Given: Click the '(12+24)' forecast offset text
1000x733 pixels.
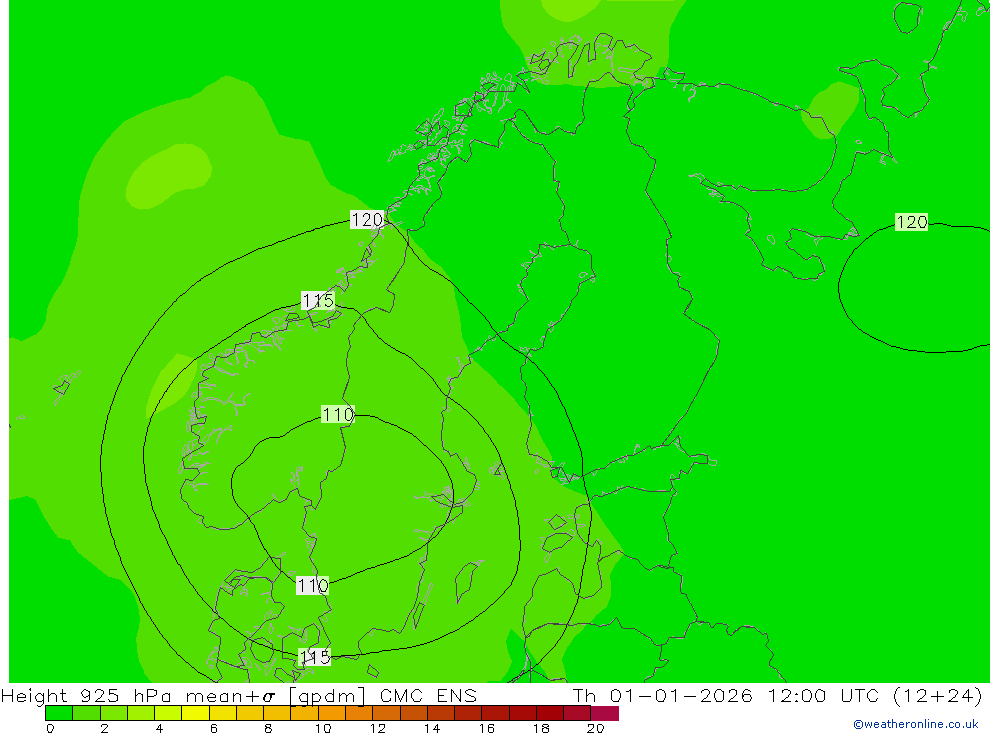Looking at the screenshot, I should click(938, 695).
